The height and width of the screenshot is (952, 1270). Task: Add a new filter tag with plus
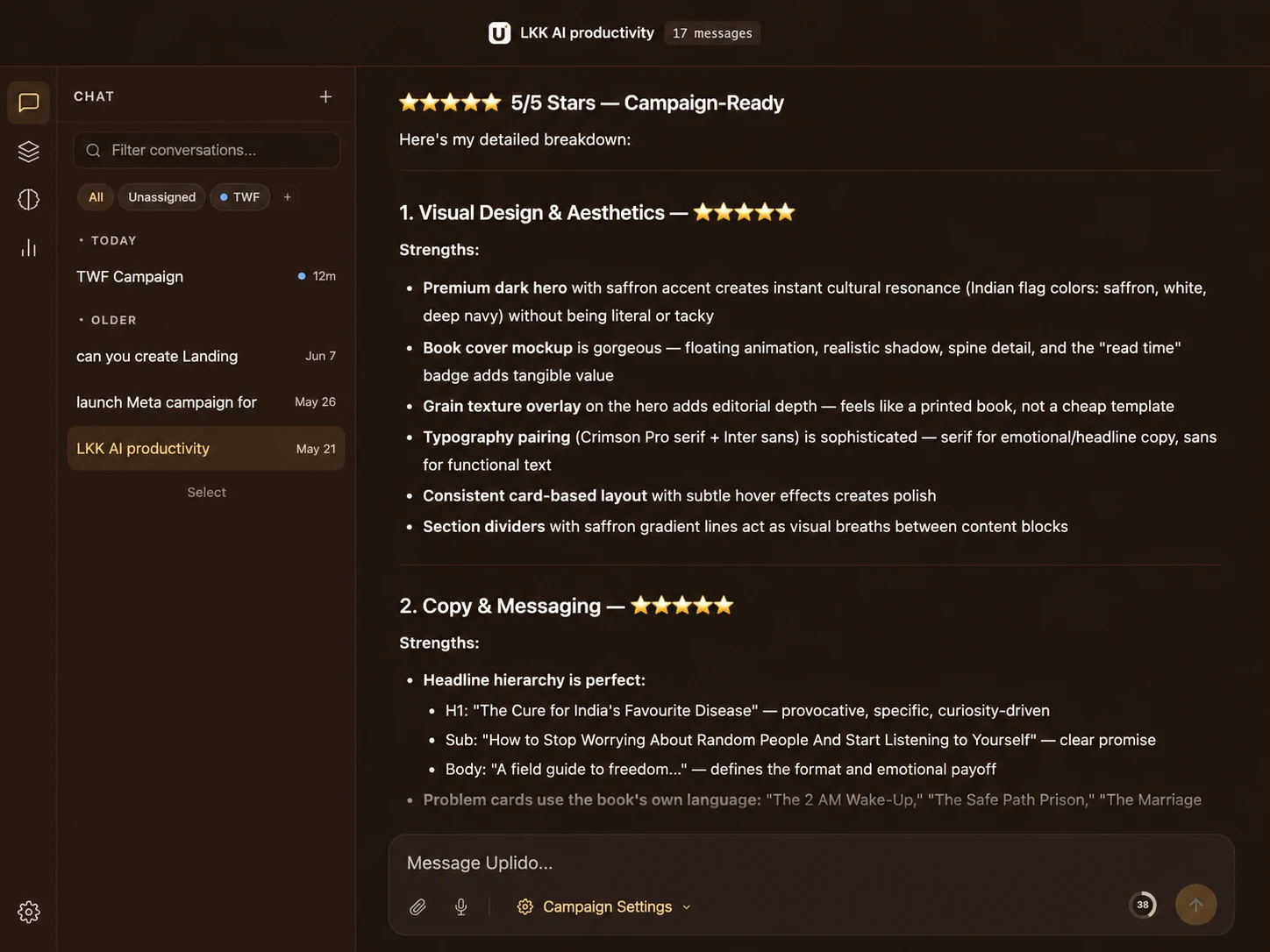[287, 197]
